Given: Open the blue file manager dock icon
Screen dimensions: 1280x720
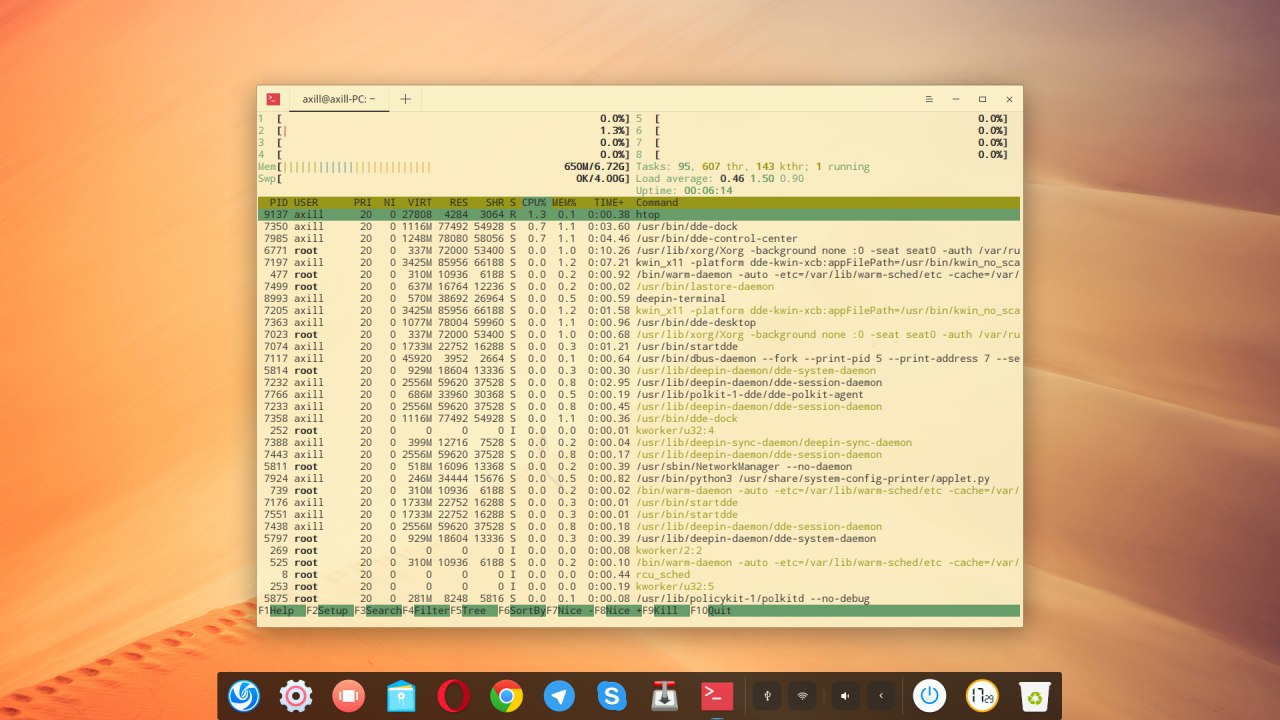Looking at the screenshot, I should tap(401, 696).
